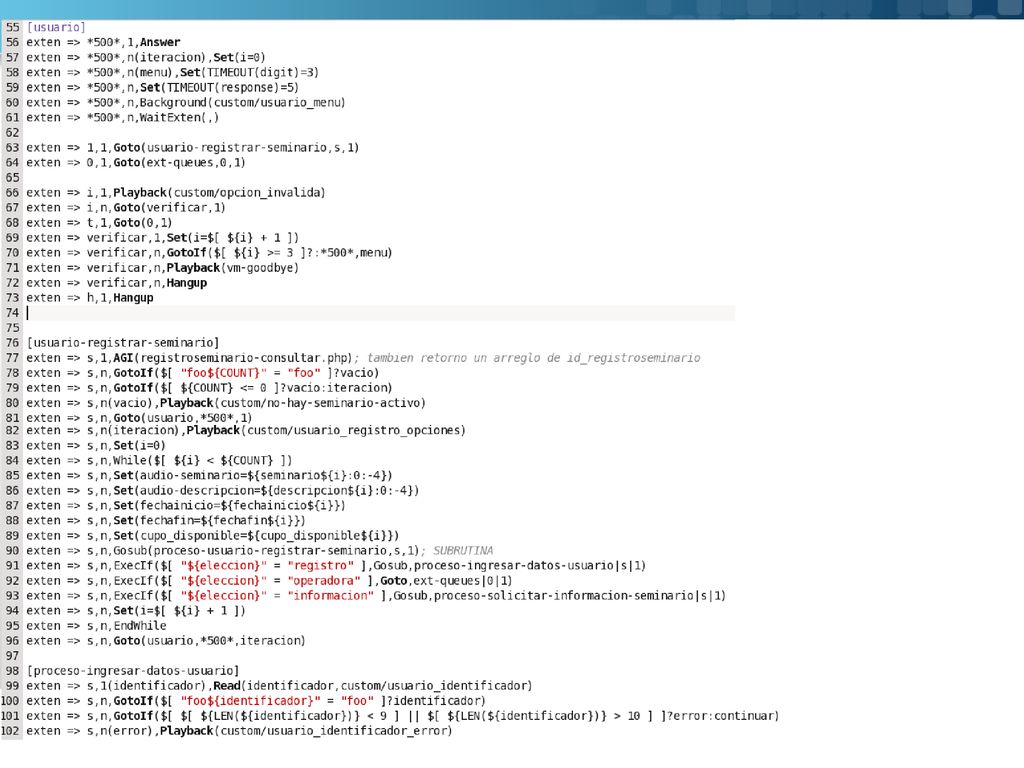This screenshot has width=1024, height=768.
Task: Click Set(audio-descripcion=...) on line 86
Action: coord(266,490)
